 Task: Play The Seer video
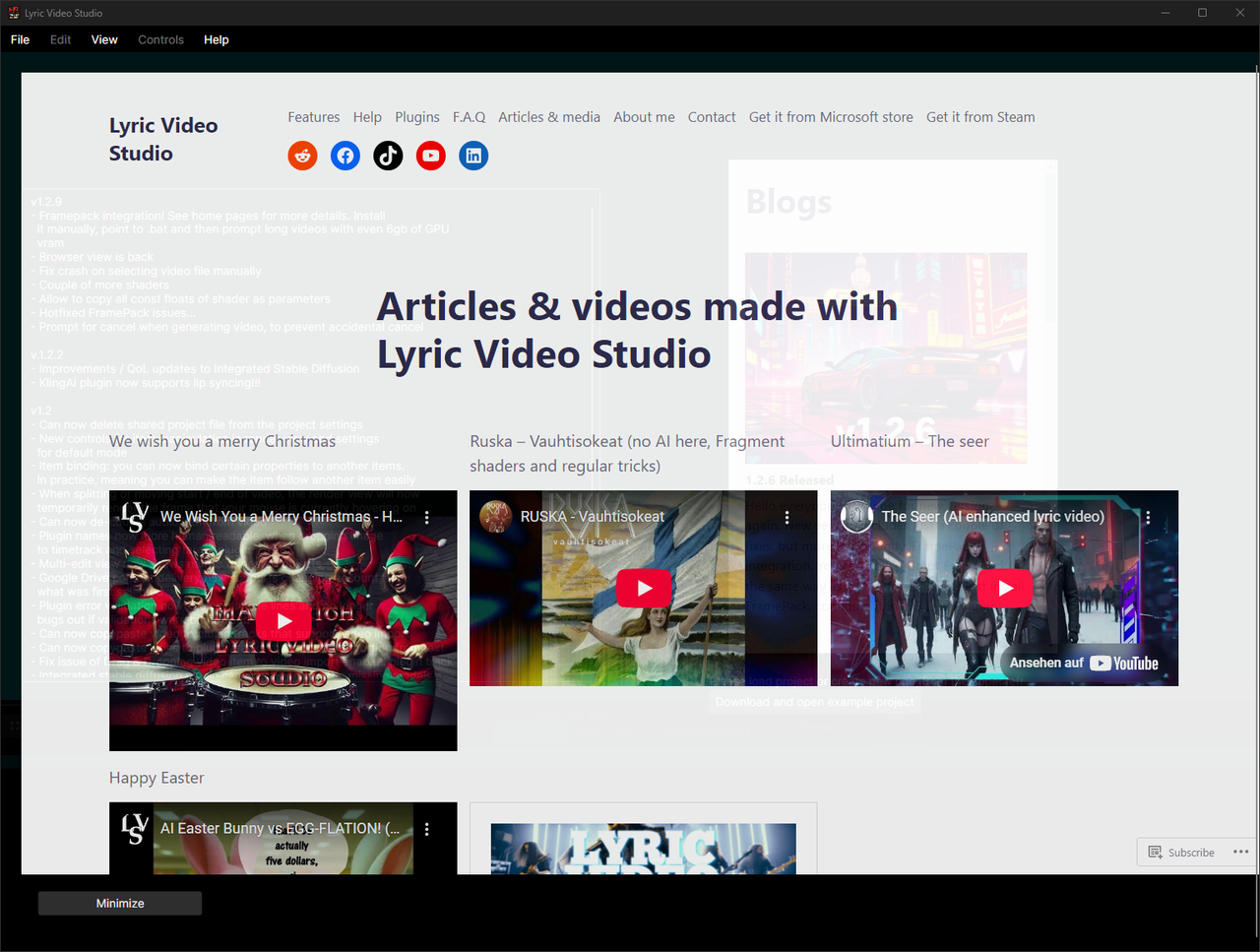(1005, 589)
